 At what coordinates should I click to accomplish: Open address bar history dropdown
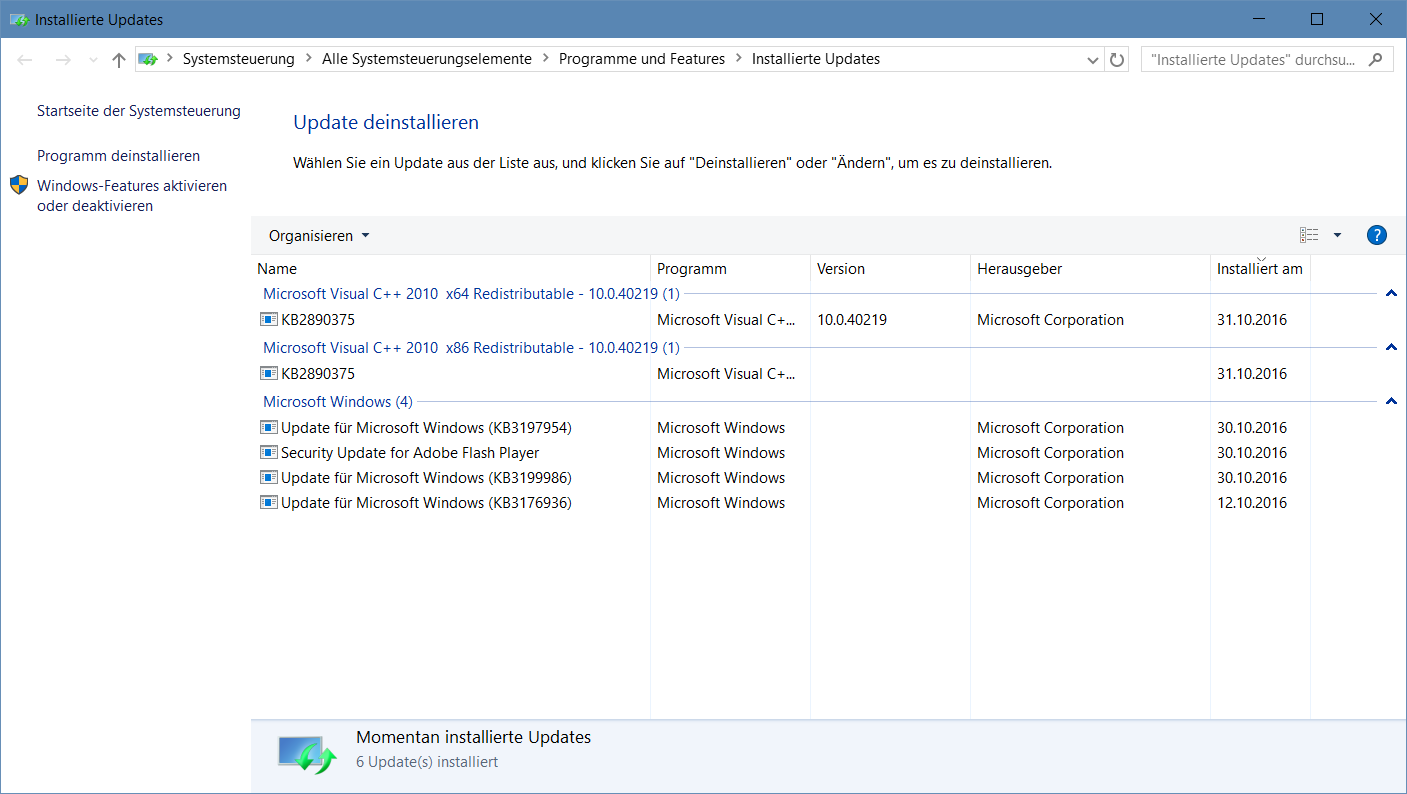coord(1093,60)
